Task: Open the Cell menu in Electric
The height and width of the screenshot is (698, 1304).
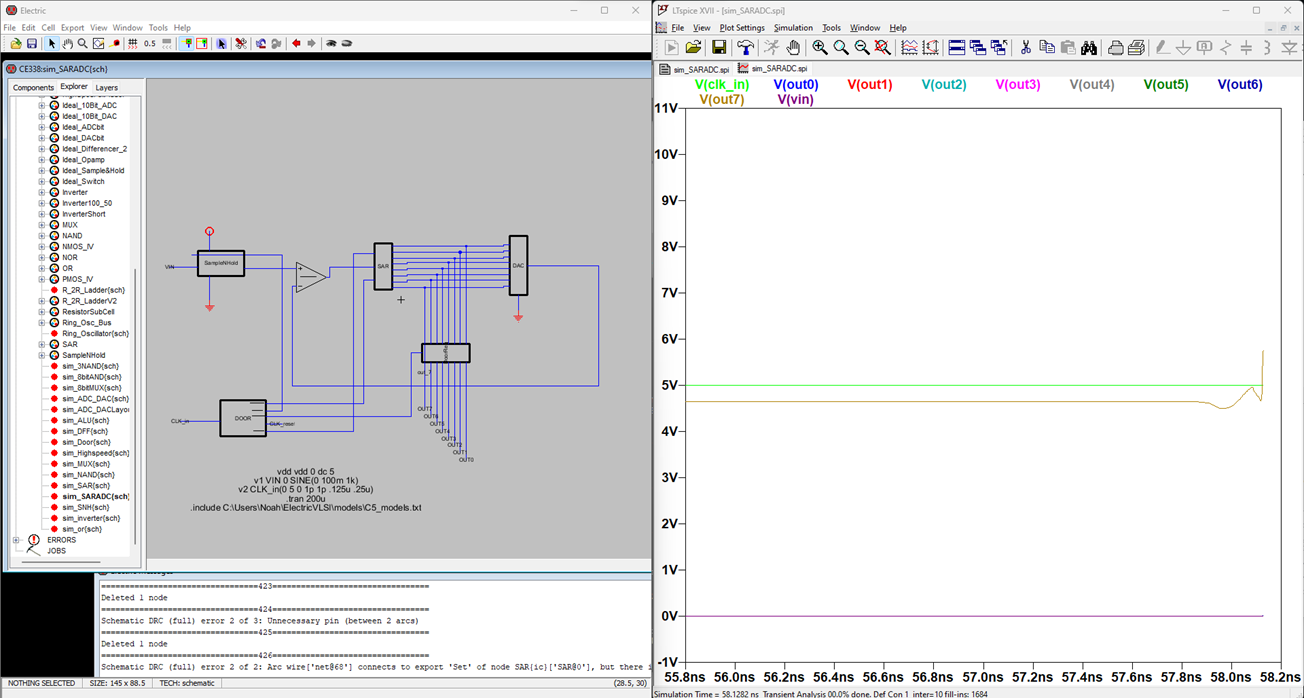Action: pos(48,28)
